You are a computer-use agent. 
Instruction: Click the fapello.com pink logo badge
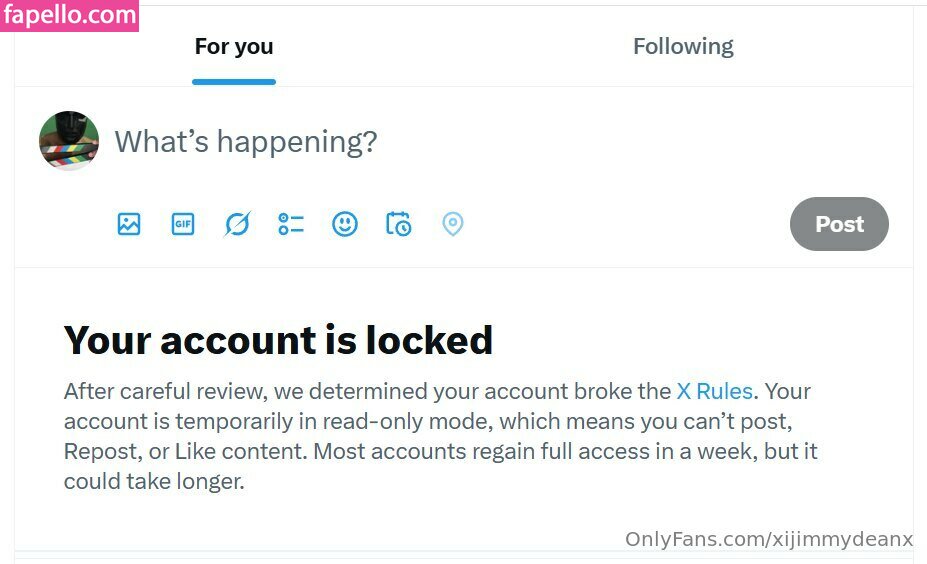(x=70, y=15)
